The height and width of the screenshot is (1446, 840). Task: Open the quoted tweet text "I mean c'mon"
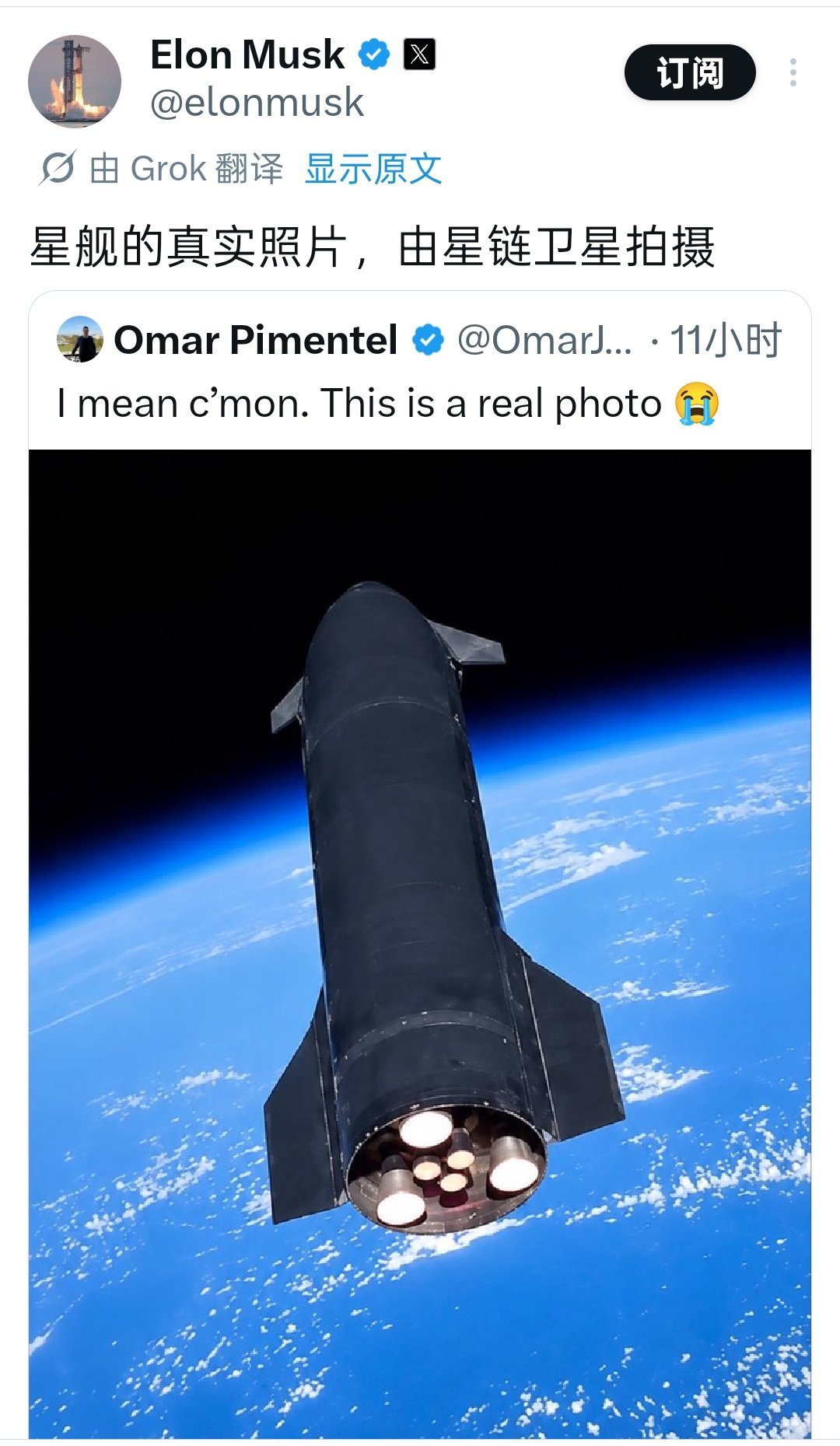click(359, 403)
